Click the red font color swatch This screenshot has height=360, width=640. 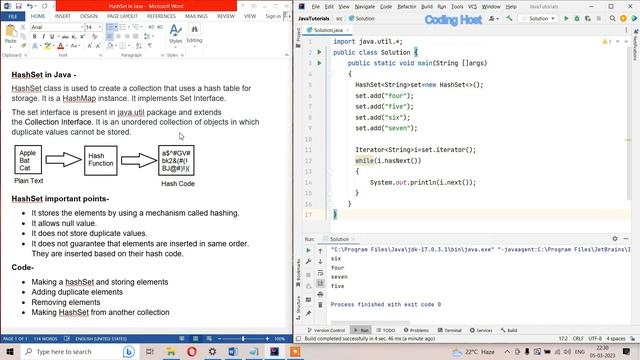pos(60,46)
